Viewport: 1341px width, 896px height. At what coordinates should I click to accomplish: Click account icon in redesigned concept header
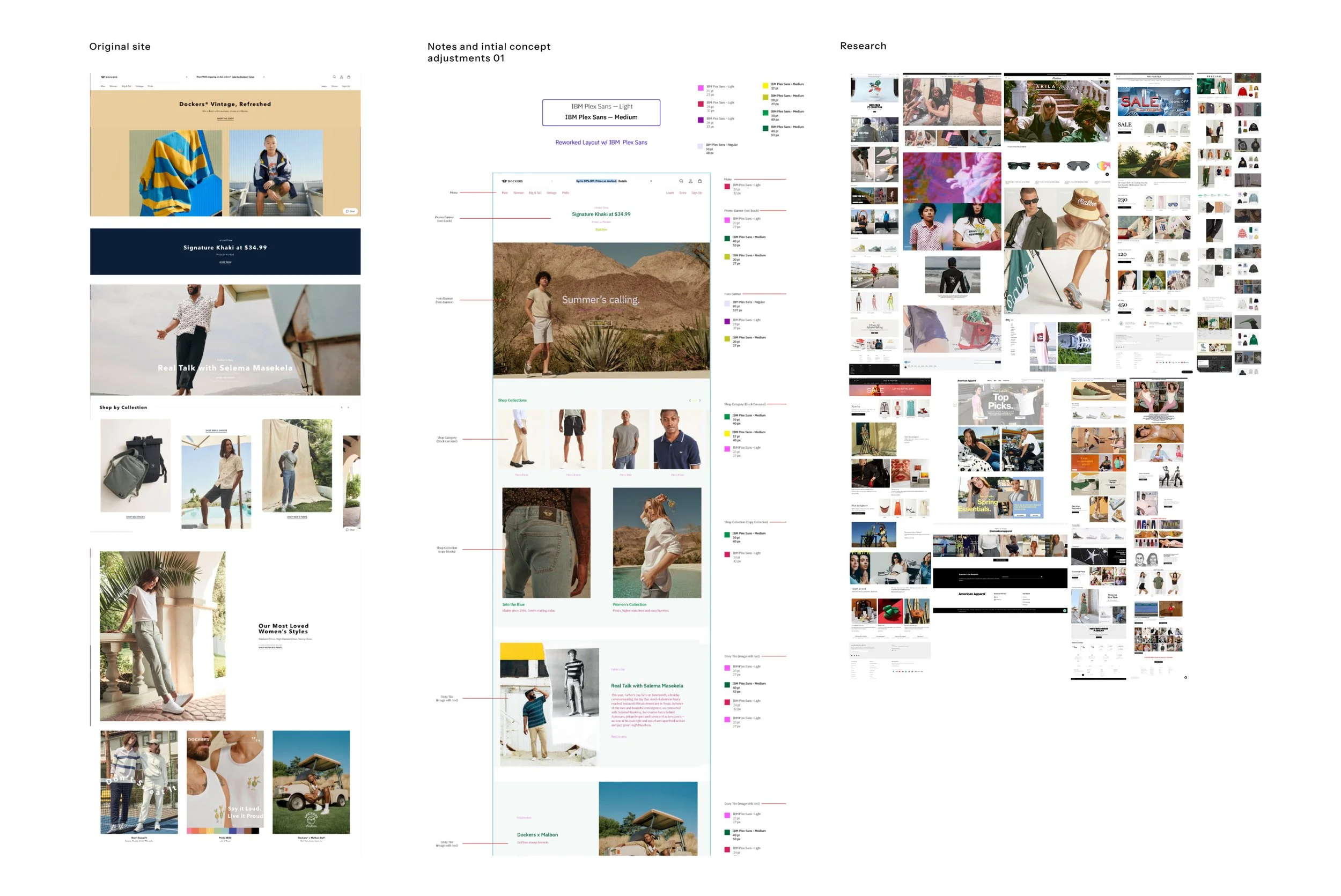click(x=690, y=181)
